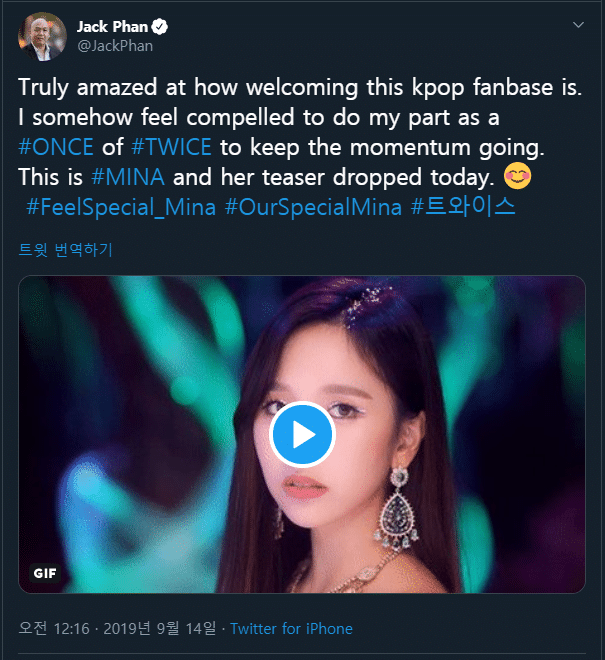Click the @JackPhan handle
The height and width of the screenshot is (660, 605).
tap(114, 45)
